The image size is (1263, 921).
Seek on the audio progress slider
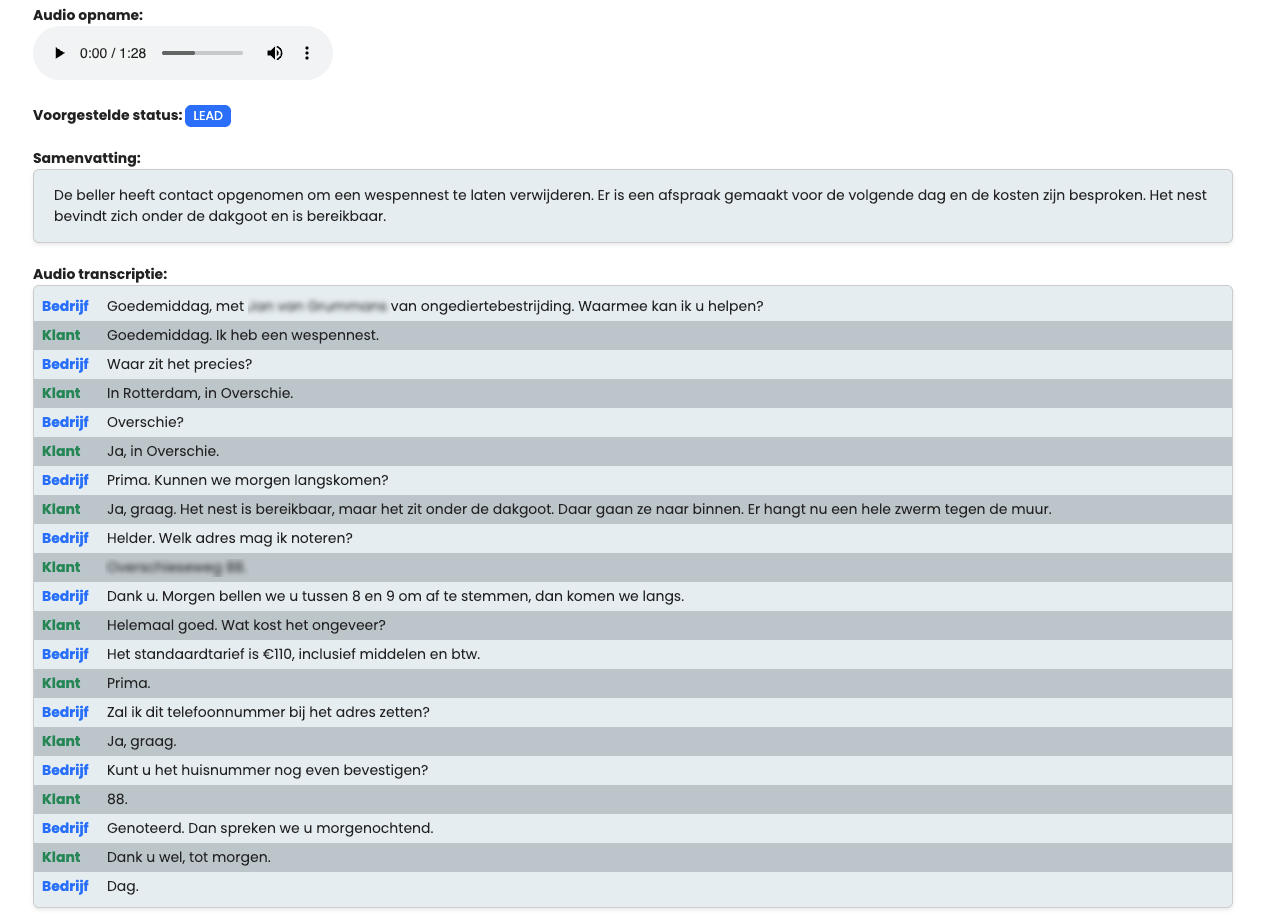(202, 53)
